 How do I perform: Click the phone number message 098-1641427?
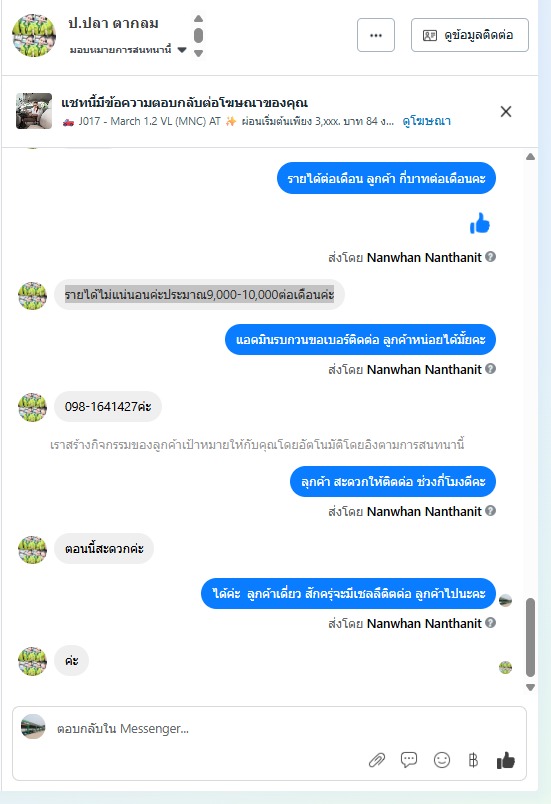tap(108, 407)
